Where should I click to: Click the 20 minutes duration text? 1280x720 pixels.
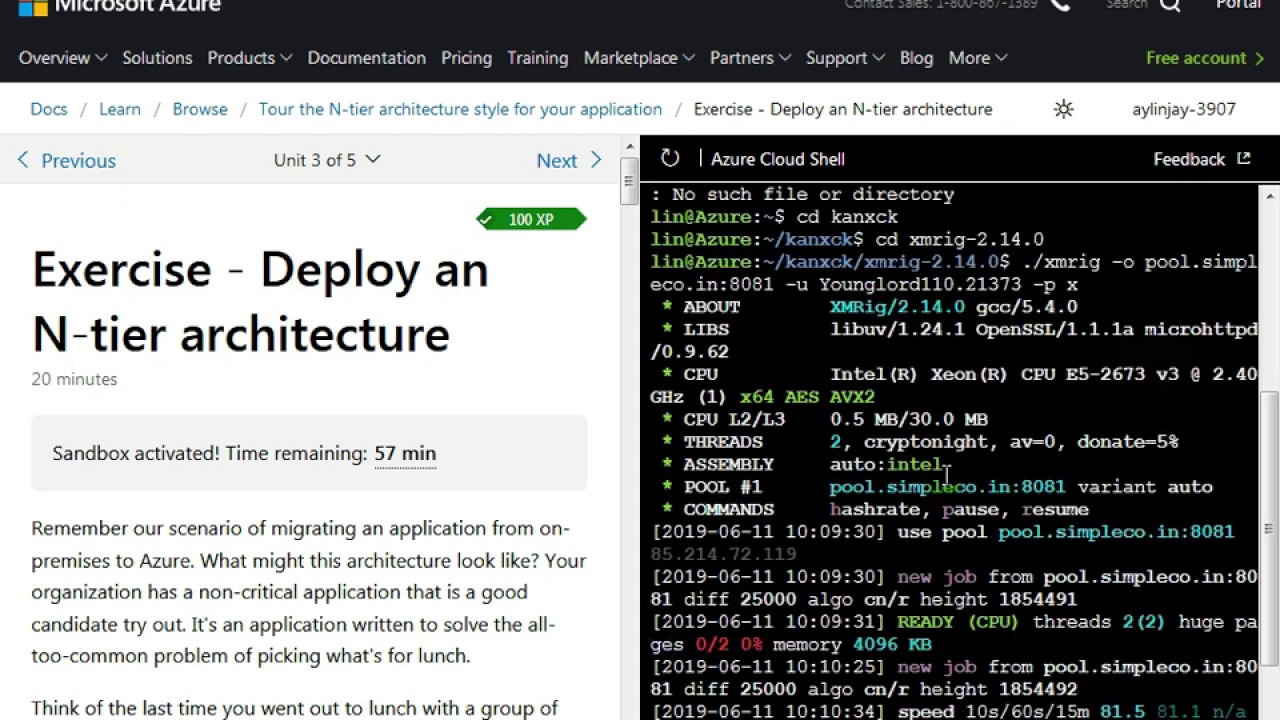74,379
